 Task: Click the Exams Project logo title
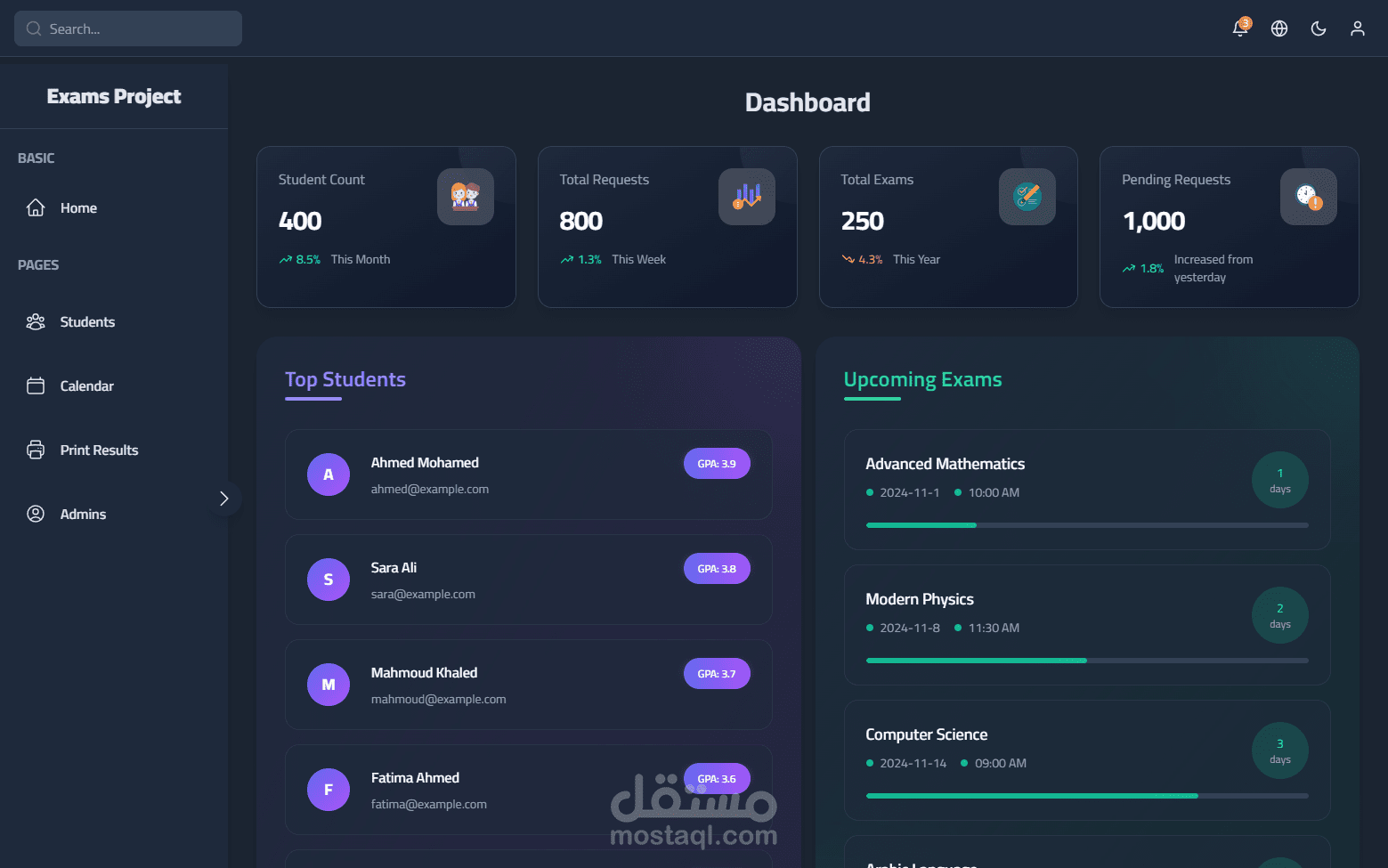tap(114, 96)
